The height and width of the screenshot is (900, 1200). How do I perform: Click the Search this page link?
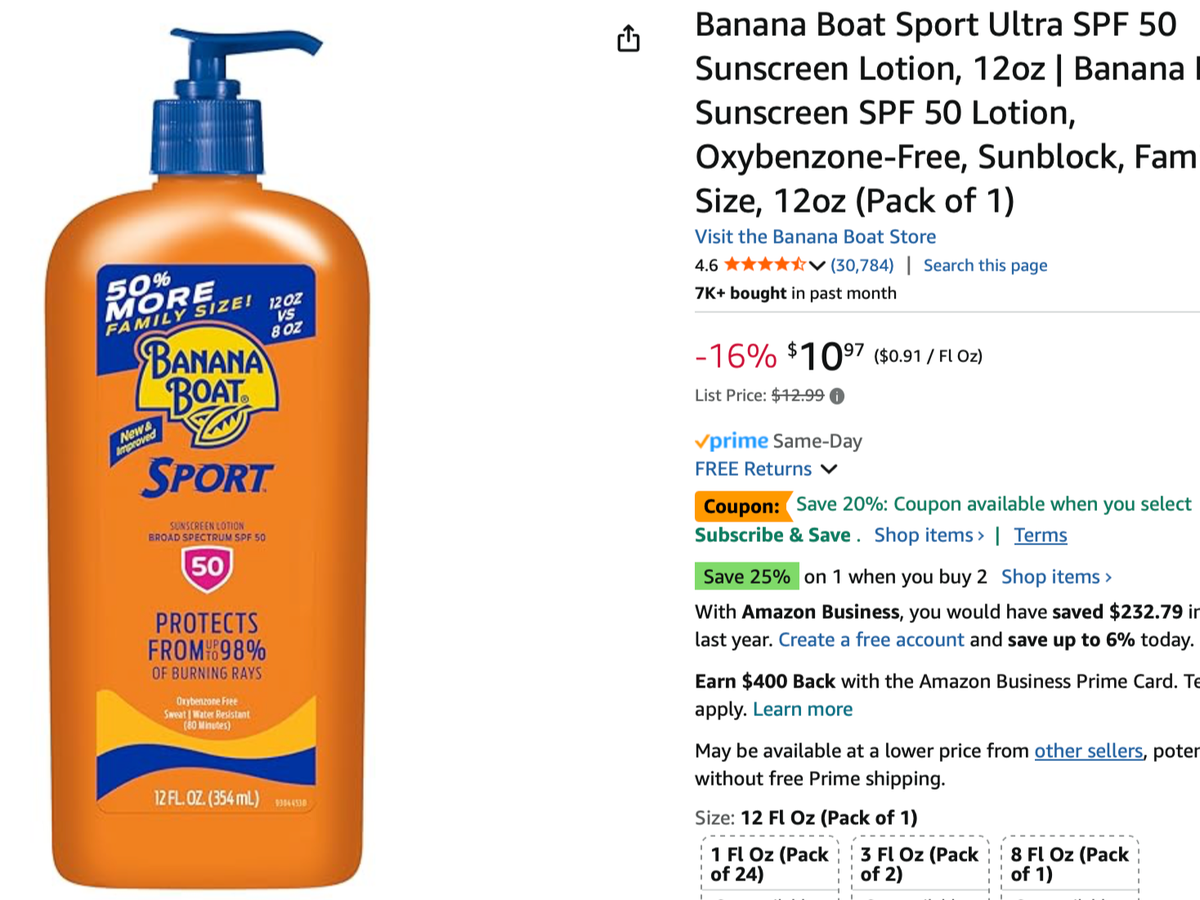pyautogui.click(x=985, y=265)
